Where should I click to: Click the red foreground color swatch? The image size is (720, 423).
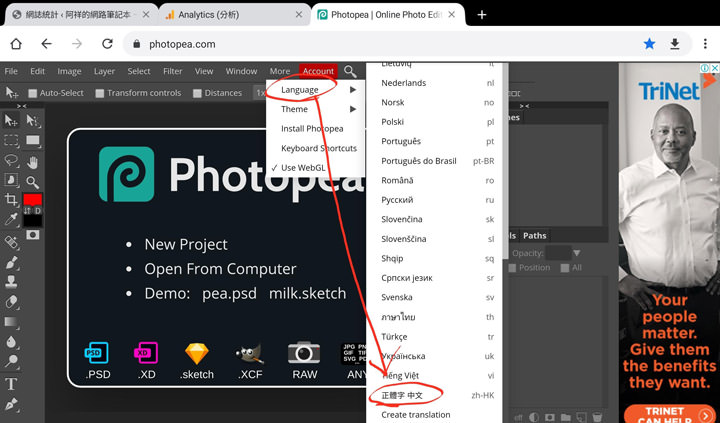coord(32,200)
